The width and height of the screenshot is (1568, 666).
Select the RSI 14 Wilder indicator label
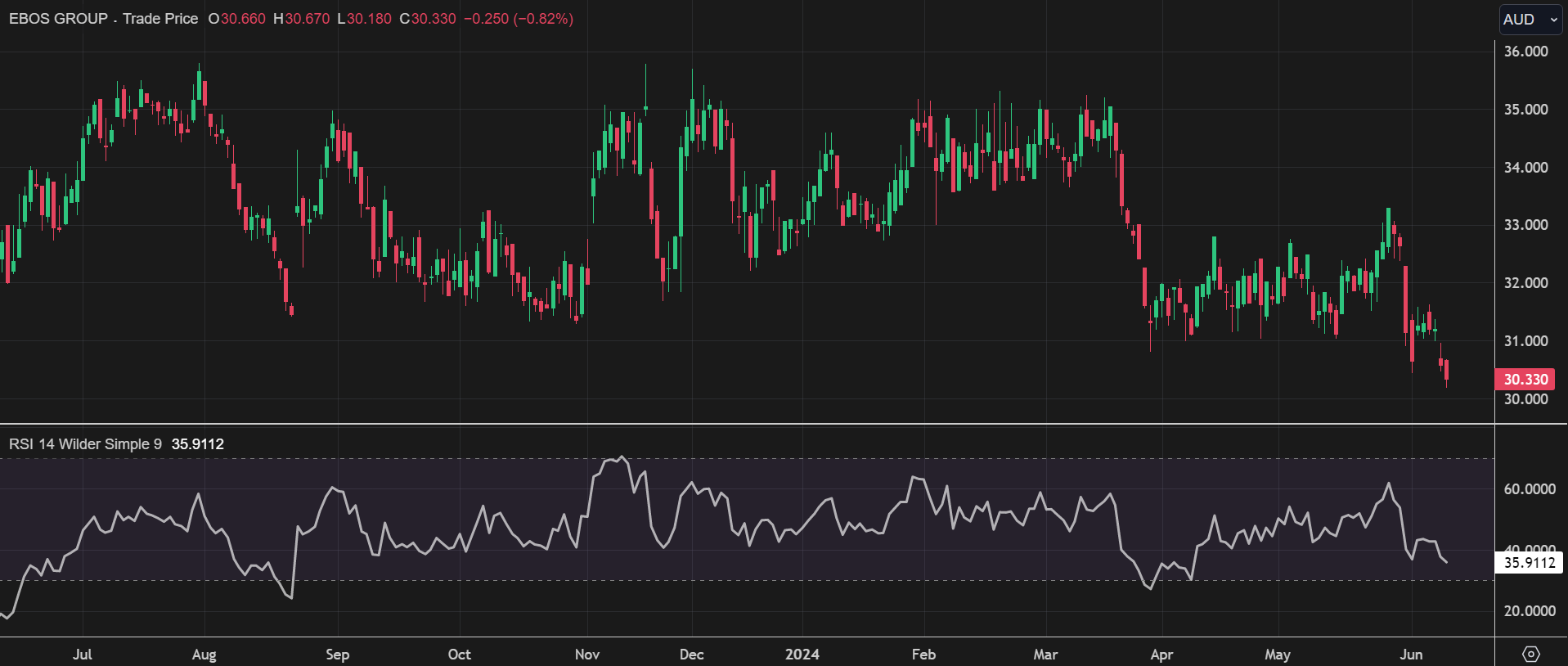tap(85, 444)
